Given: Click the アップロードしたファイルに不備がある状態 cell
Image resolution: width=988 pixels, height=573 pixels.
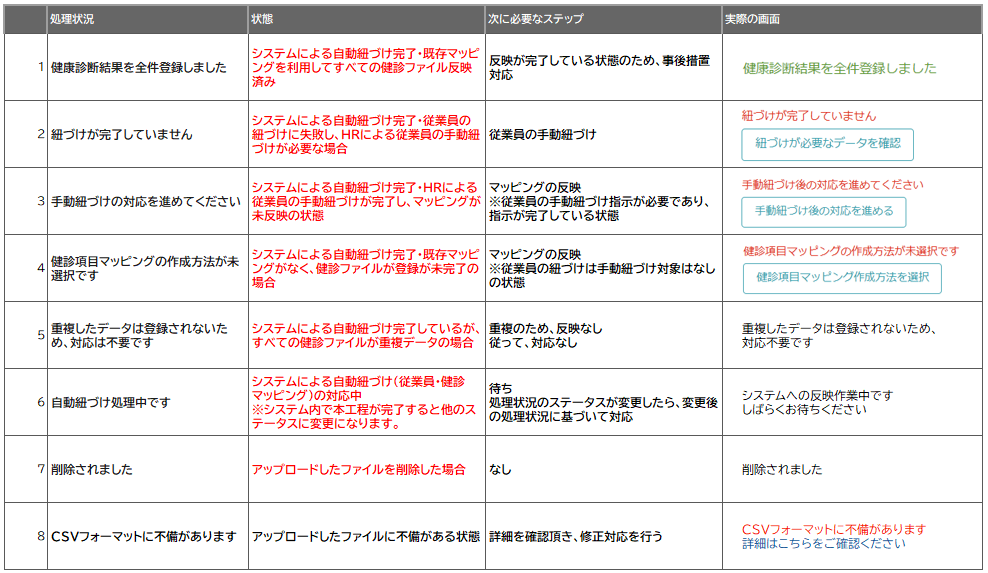Looking at the screenshot, I should [x=366, y=536].
